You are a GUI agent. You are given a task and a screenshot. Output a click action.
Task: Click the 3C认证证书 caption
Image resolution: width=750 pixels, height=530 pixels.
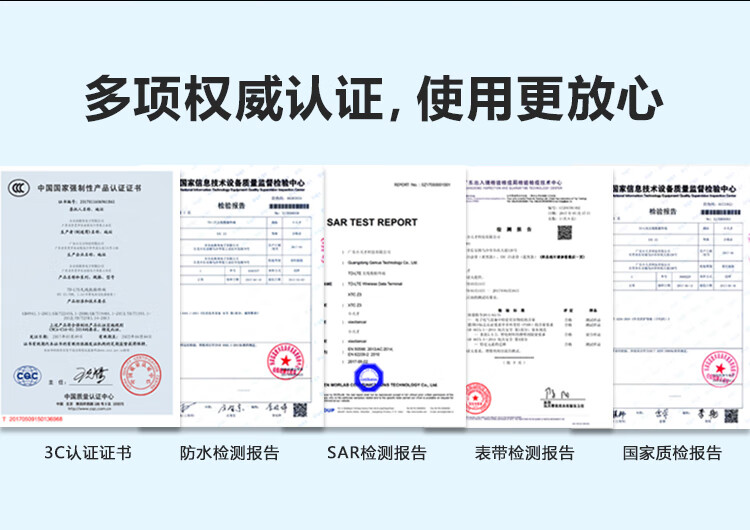[88, 453]
